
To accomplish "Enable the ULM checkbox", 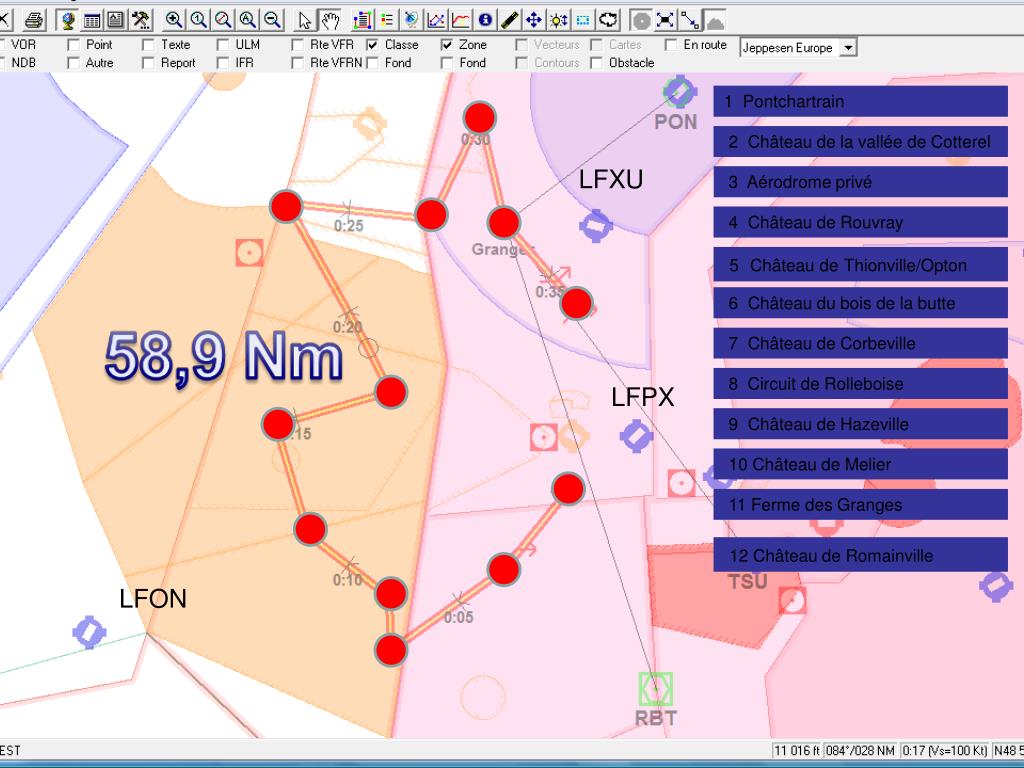I will coord(223,44).
